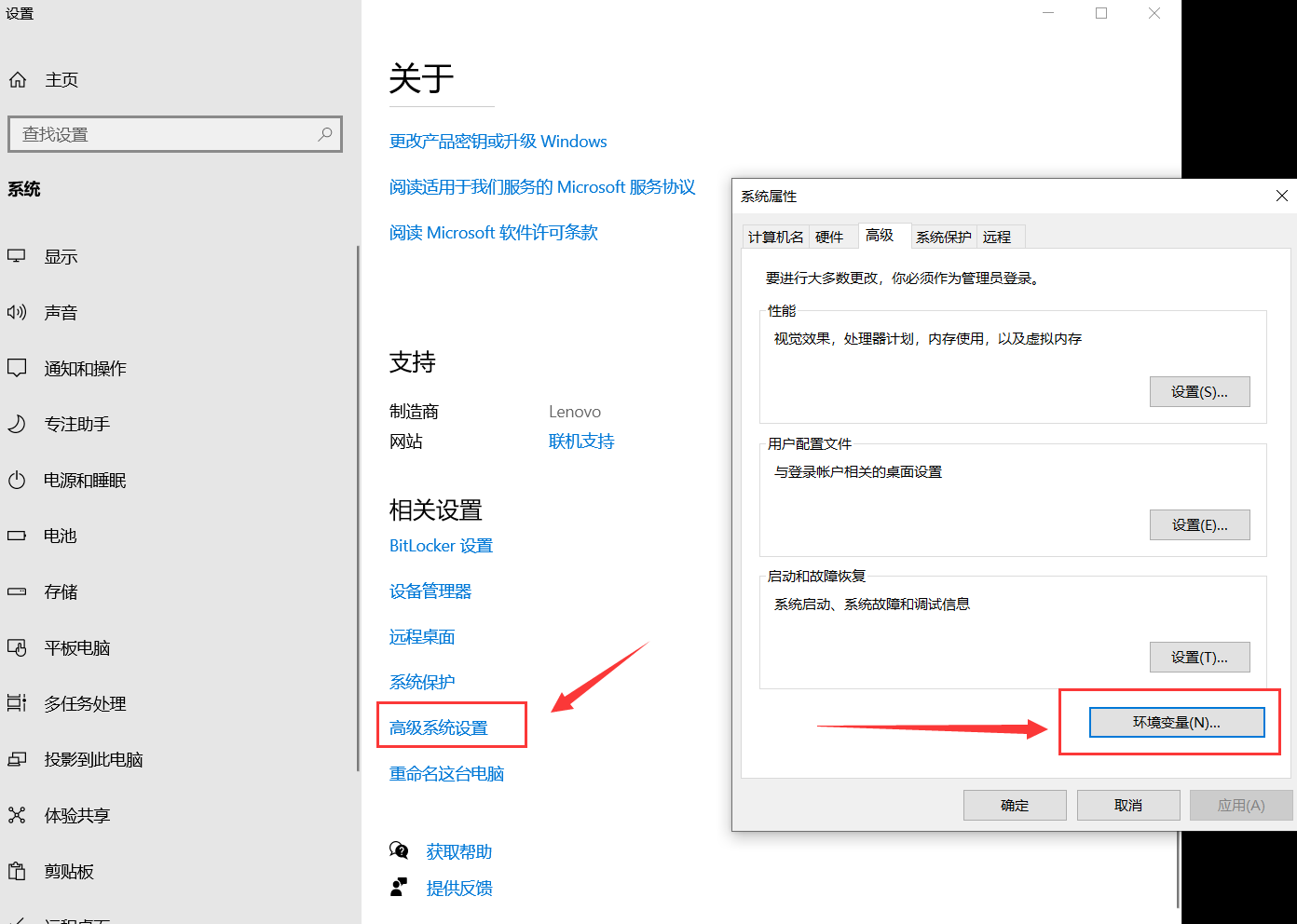Click the power icon for 电源和睡眠

click(17, 480)
